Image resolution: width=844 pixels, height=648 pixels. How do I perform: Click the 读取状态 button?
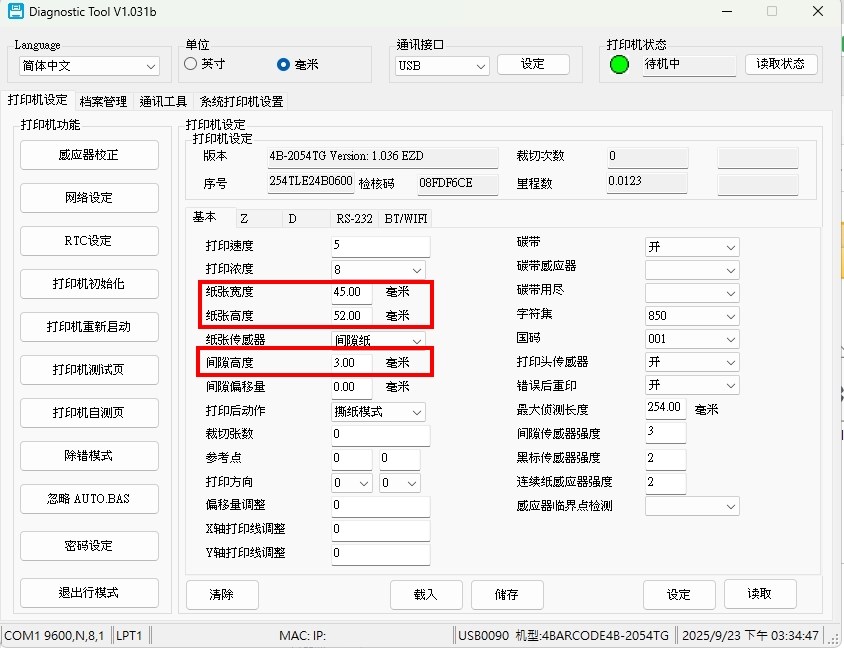pyautogui.click(x=781, y=64)
